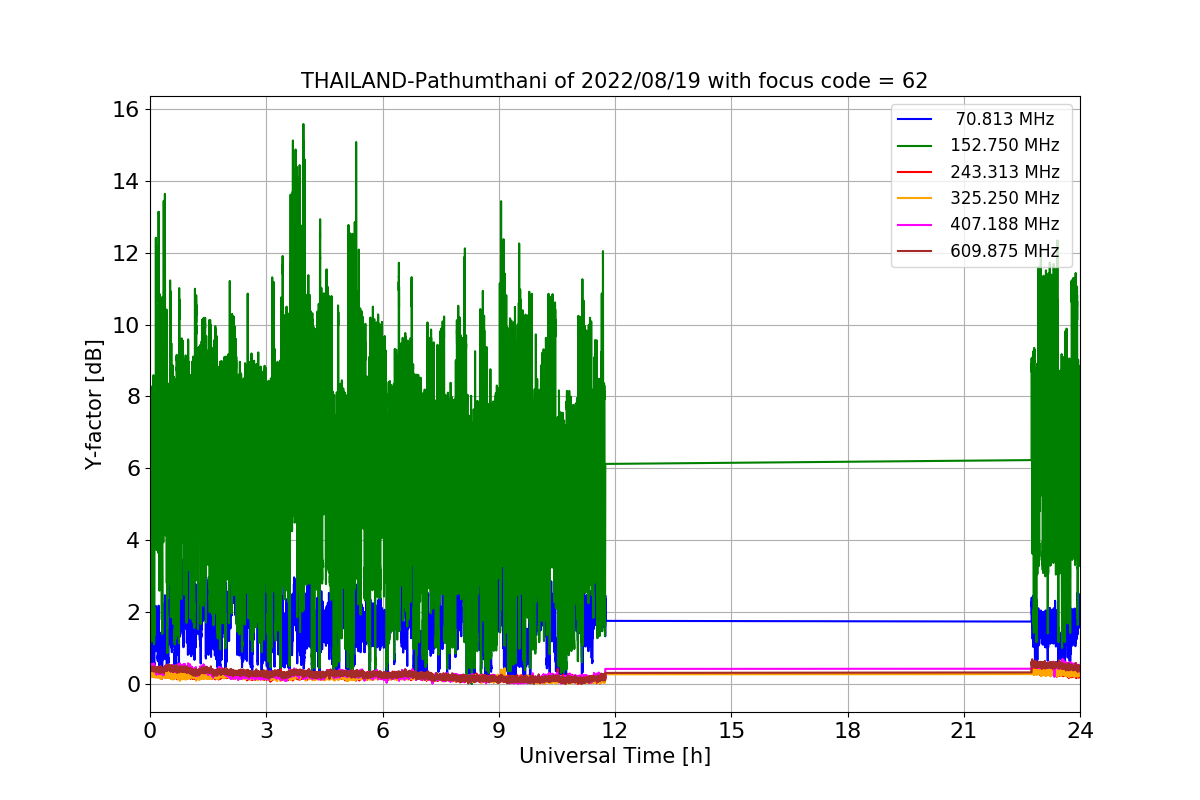Screen dimensions: 1200x800
Task: Click x-axis tick label '18'
Action: (848, 730)
